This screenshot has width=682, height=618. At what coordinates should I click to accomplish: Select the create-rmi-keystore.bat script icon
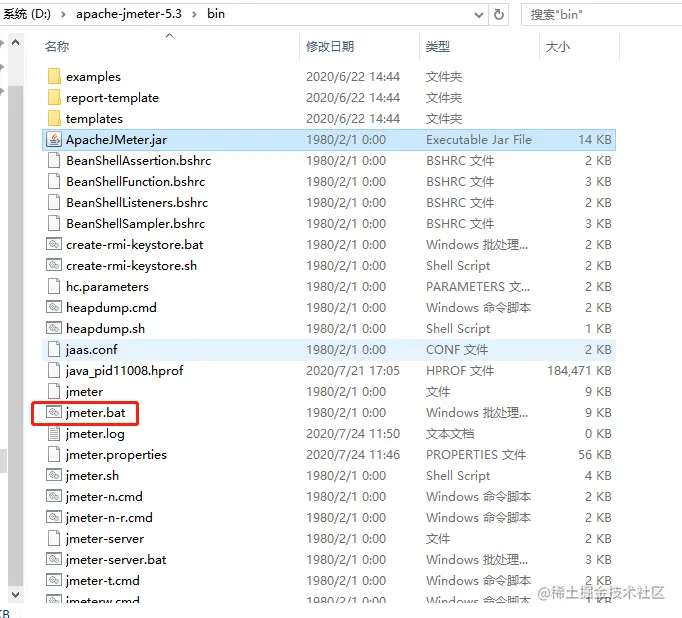pyautogui.click(x=54, y=244)
